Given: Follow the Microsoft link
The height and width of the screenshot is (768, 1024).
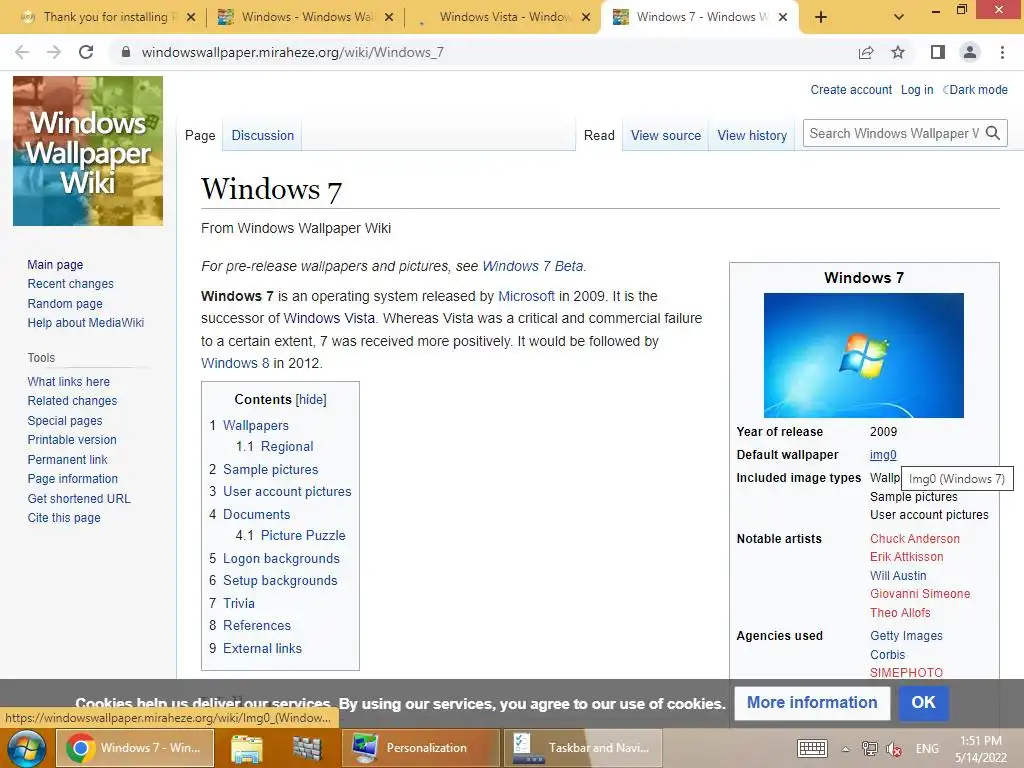Looking at the screenshot, I should click(x=526, y=296).
